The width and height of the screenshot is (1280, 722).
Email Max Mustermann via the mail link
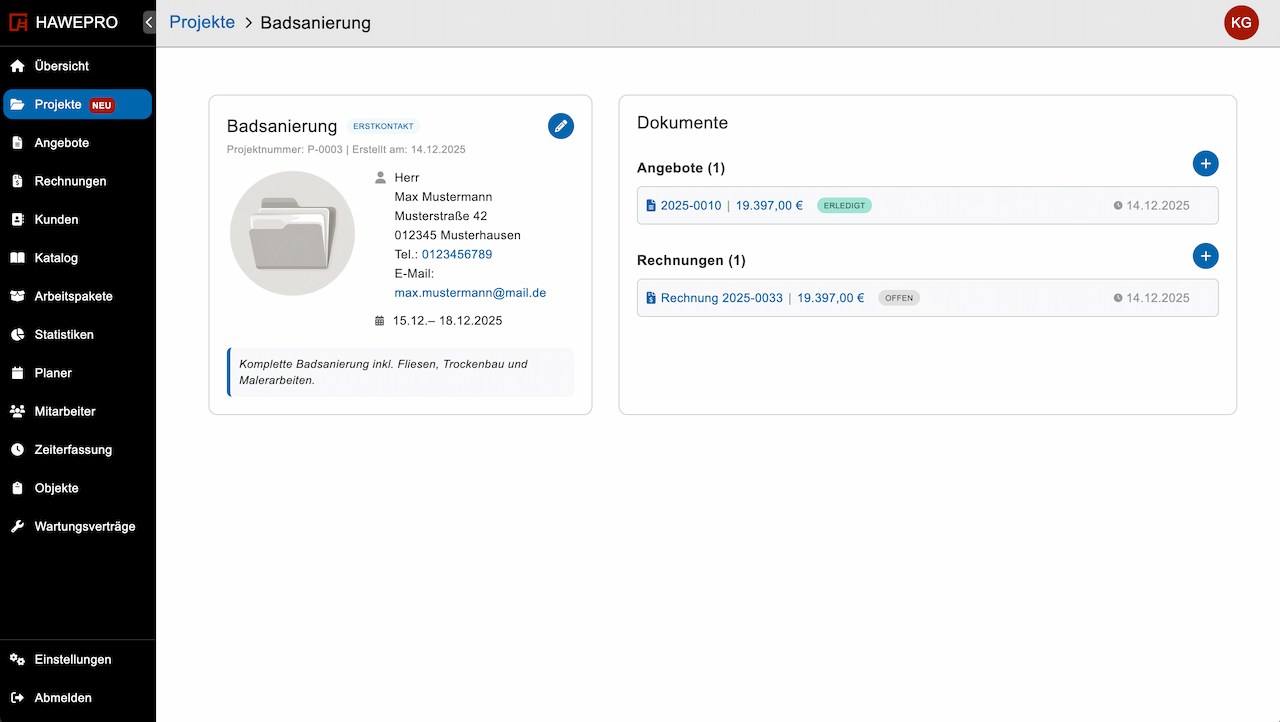pyautogui.click(x=470, y=292)
